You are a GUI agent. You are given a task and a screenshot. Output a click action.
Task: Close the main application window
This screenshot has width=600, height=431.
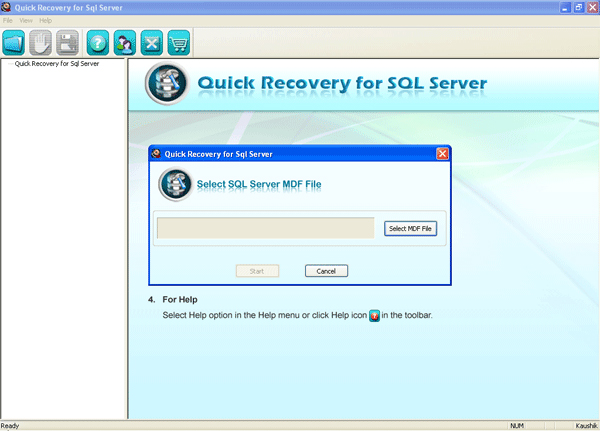click(593, 7)
